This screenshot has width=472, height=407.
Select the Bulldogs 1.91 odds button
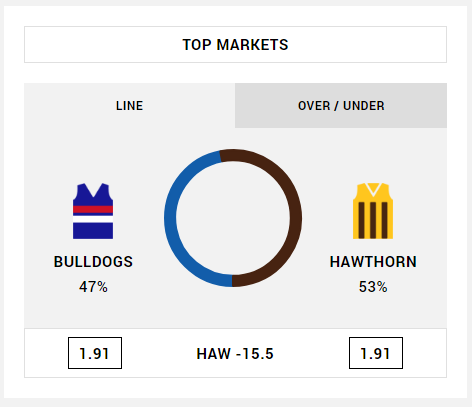click(95, 353)
